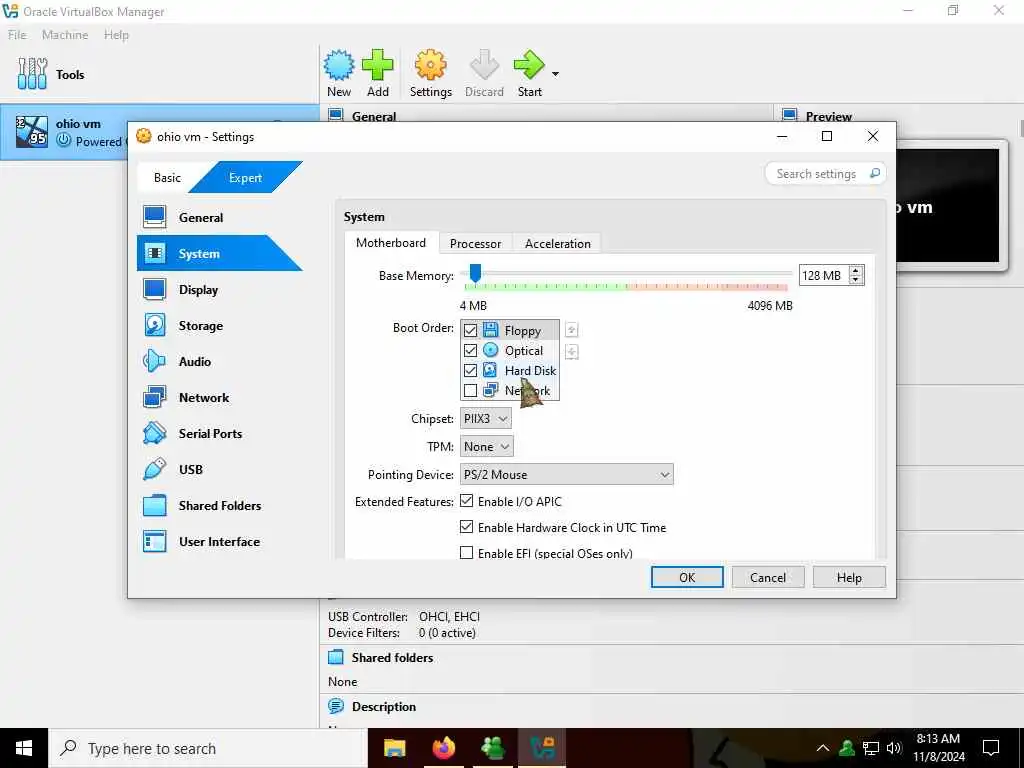The width and height of the screenshot is (1024, 768).
Task: Click Base Memory slider handle
Action: (475, 274)
